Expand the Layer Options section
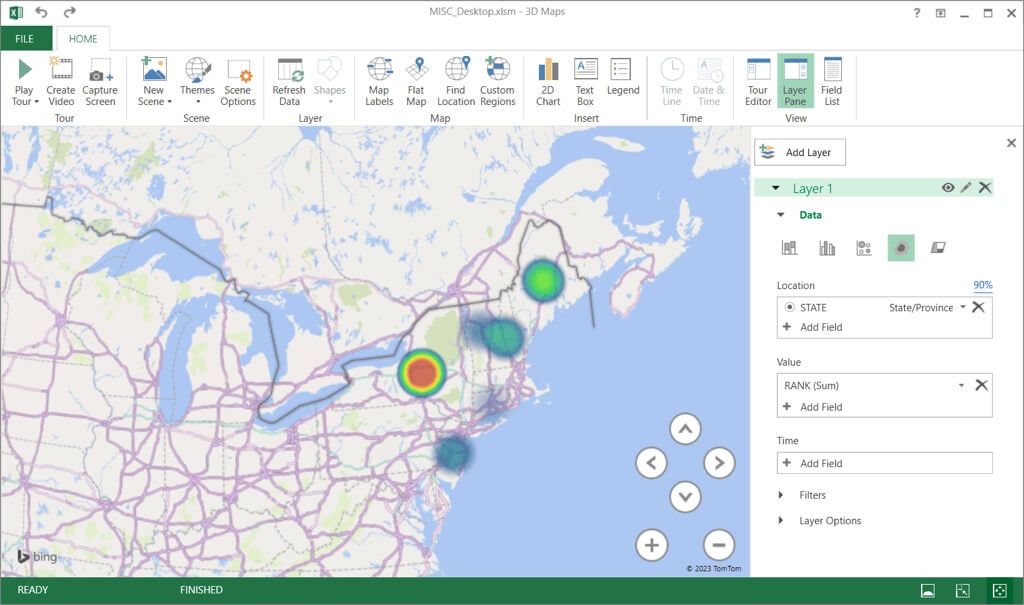The image size is (1024, 605). tap(829, 521)
